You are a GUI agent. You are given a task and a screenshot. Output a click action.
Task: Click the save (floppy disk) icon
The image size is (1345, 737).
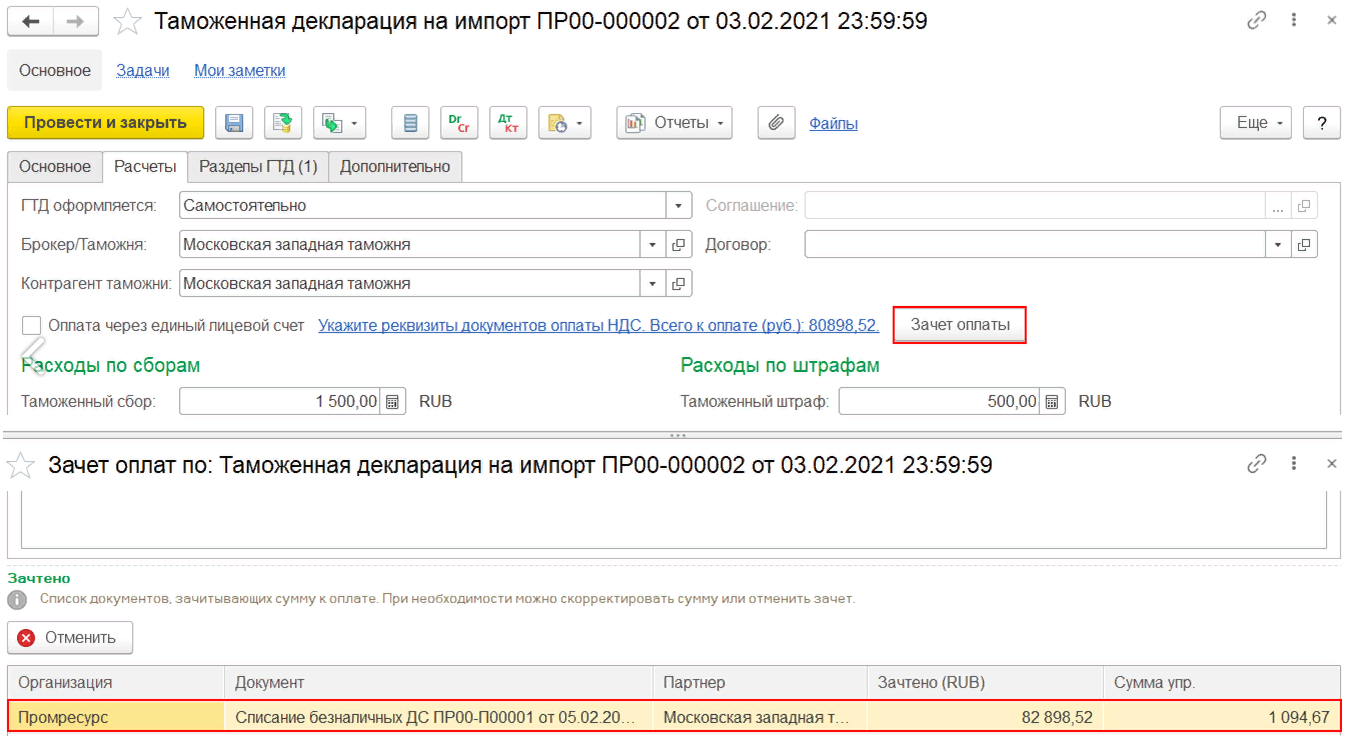click(234, 123)
